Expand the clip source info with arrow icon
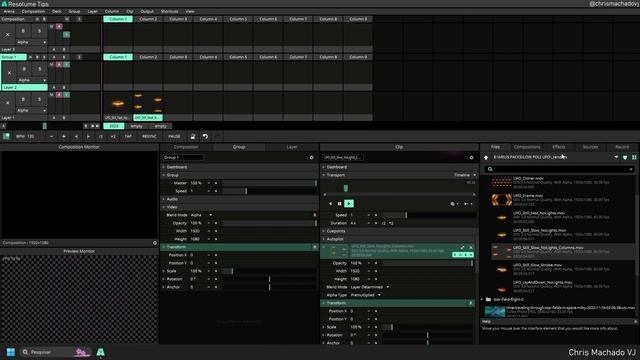 tap(462, 247)
